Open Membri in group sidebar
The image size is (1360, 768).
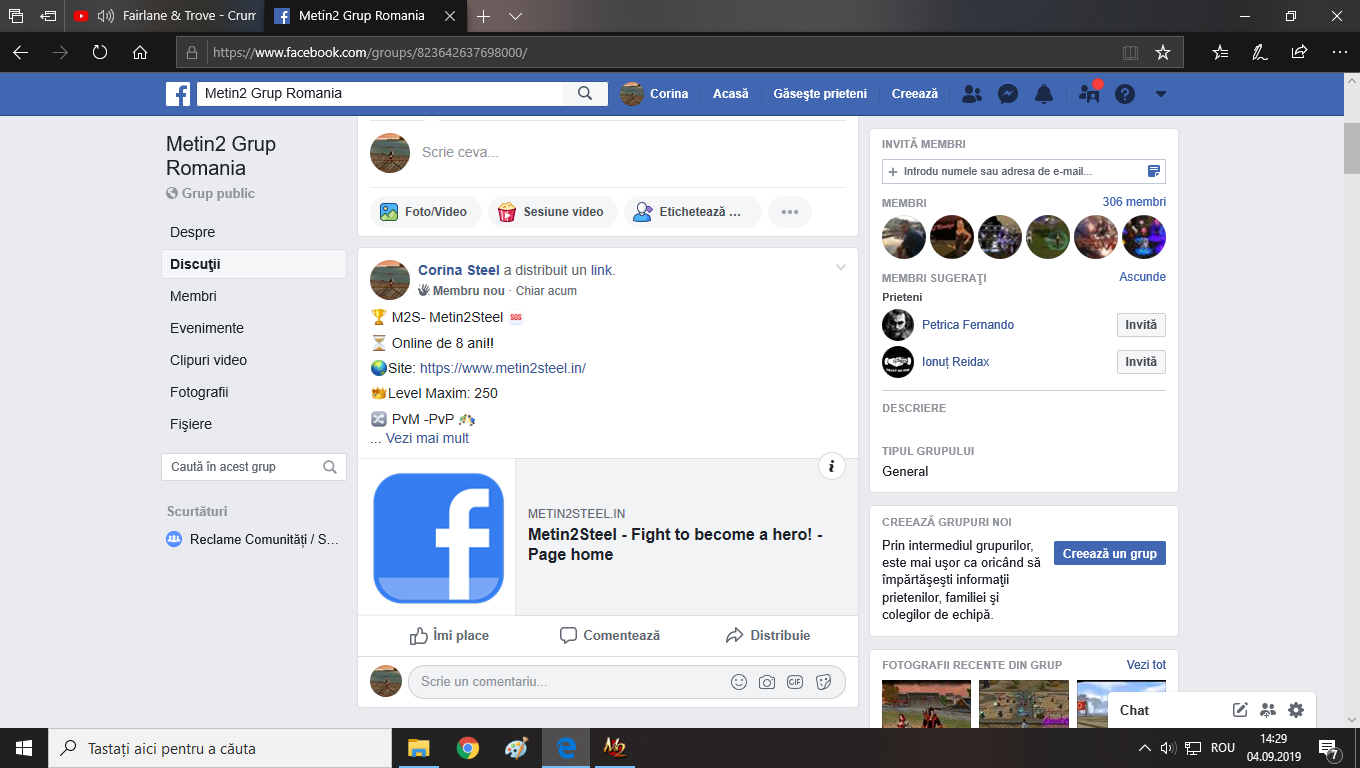(193, 296)
